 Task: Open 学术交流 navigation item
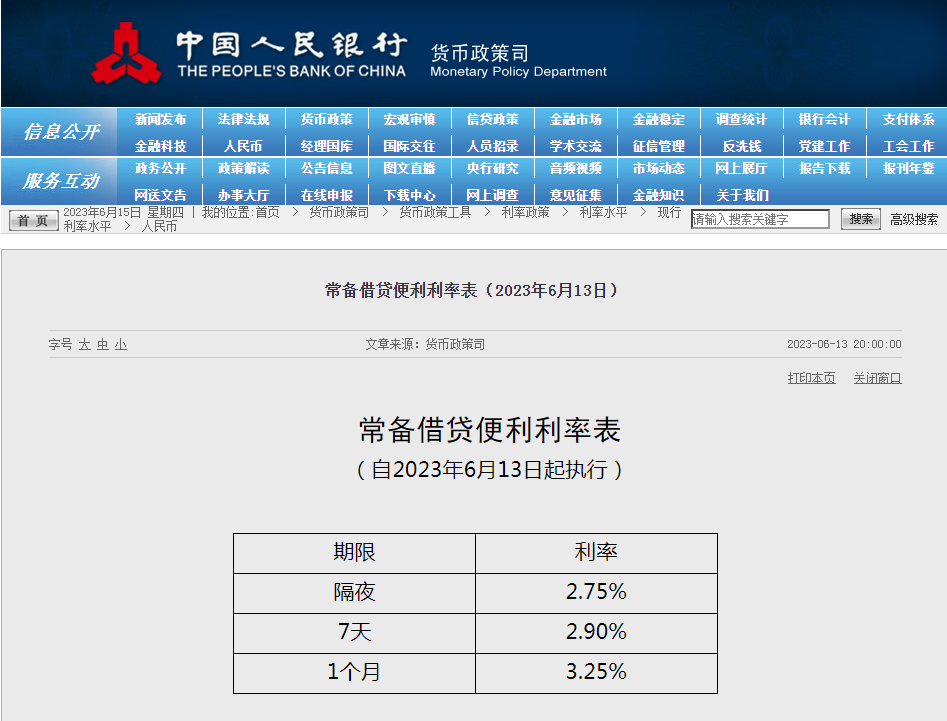coord(576,146)
